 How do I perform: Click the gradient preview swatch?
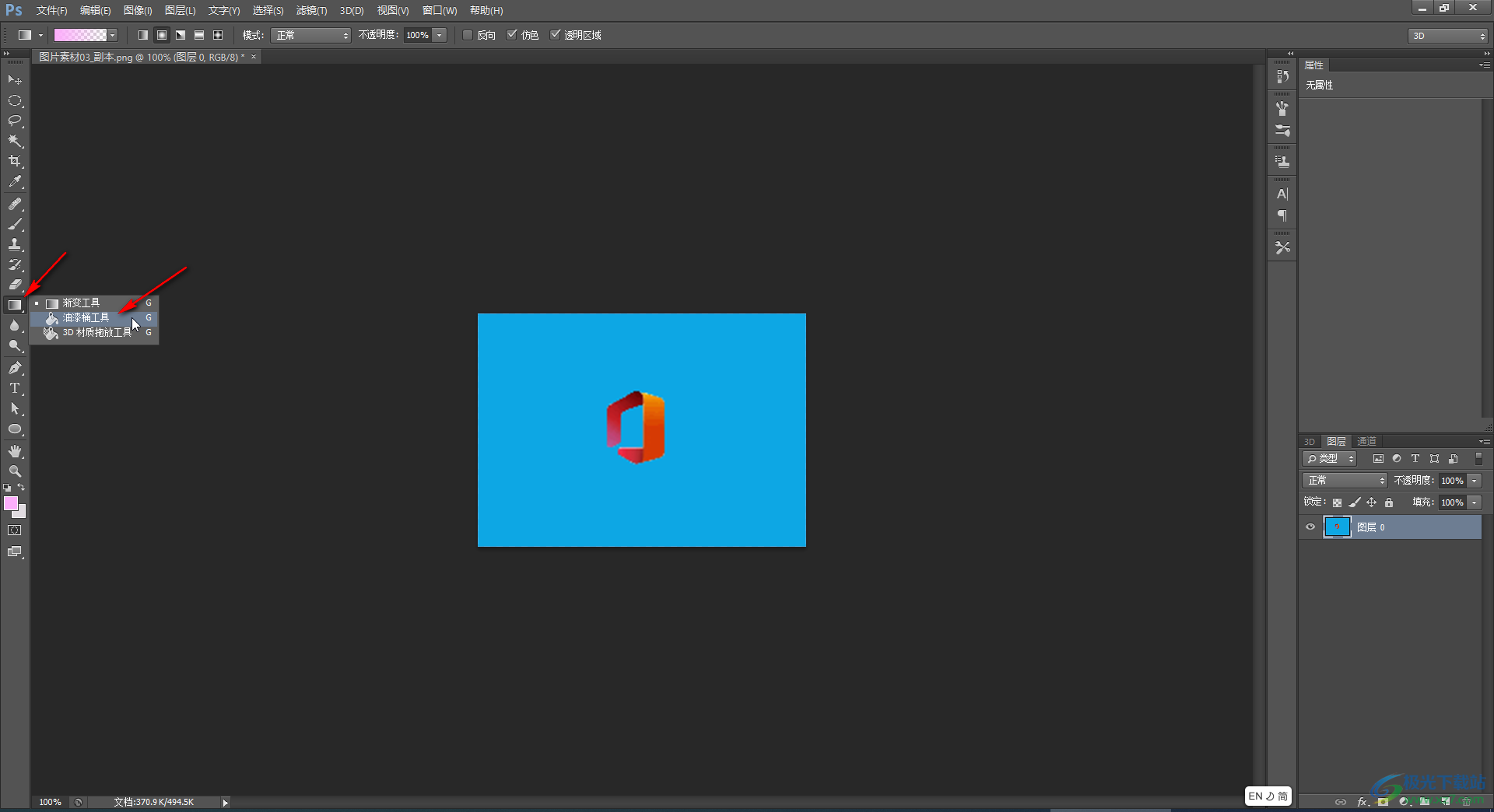click(x=80, y=35)
